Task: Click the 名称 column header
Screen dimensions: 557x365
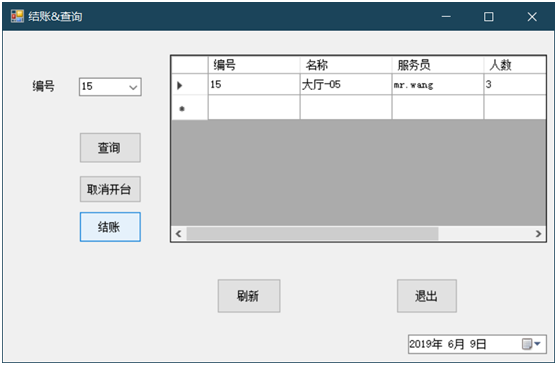Action: 346,65
